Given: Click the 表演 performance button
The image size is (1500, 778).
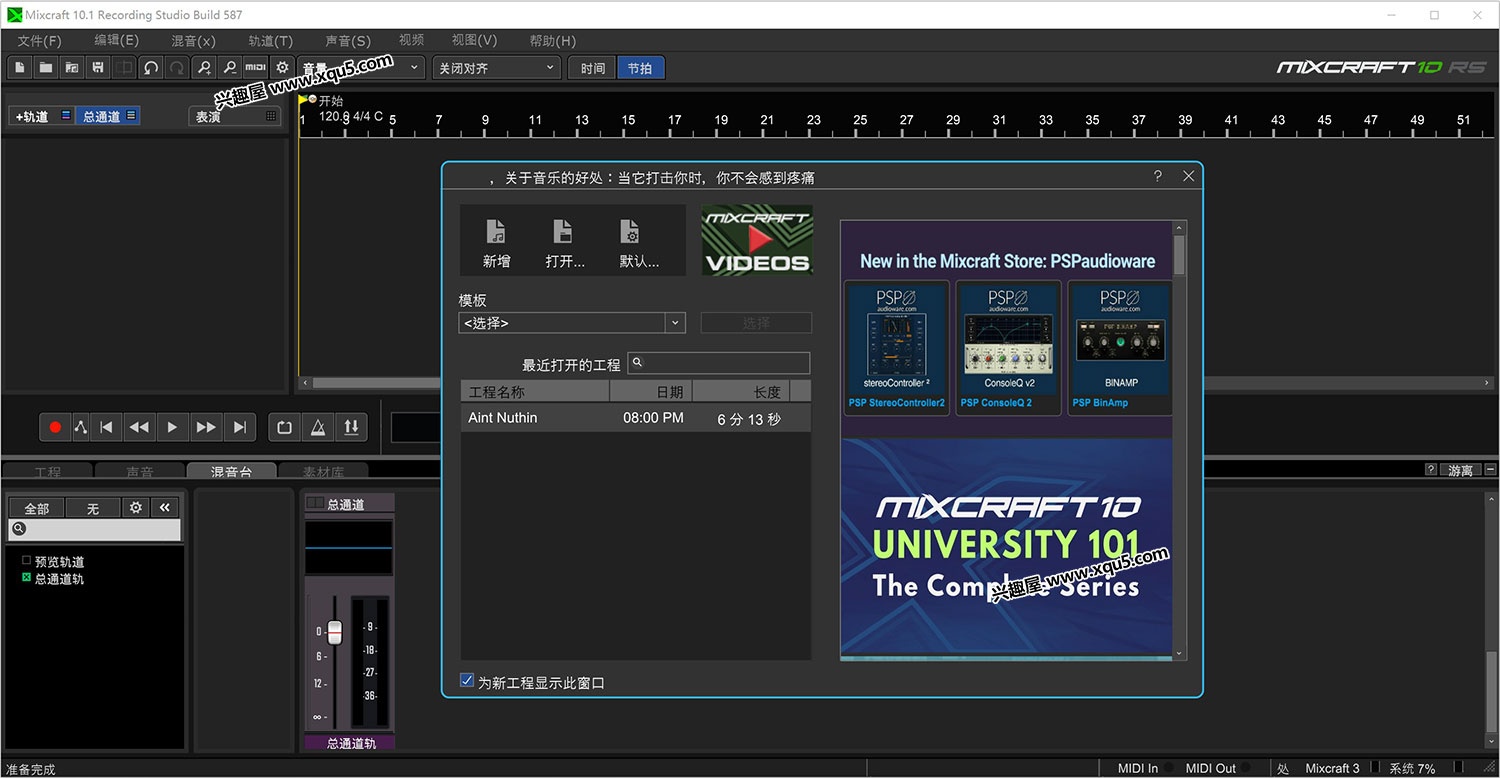Looking at the screenshot, I should (x=234, y=117).
